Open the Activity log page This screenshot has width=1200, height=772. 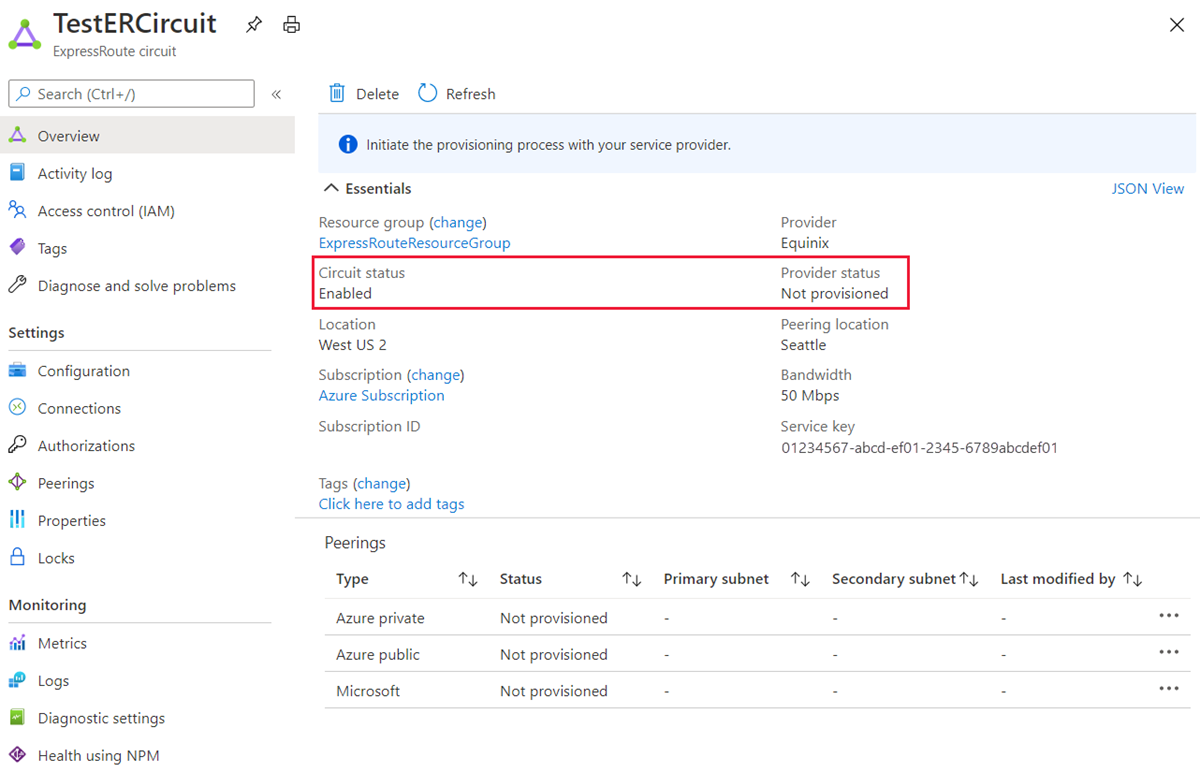[75, 173]
